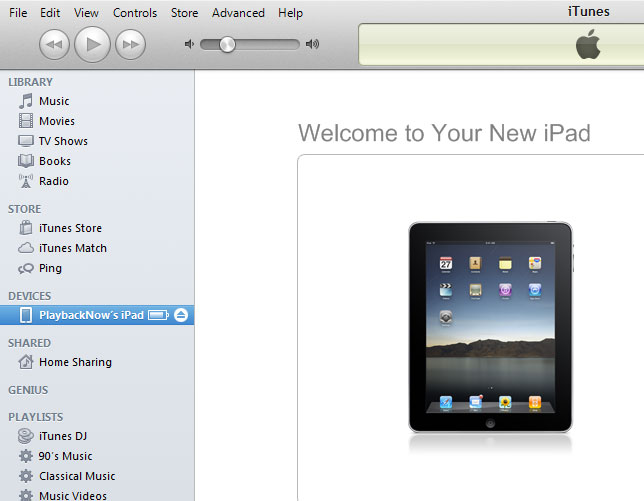Open the Controls menu
The height and width of the screenshot is (501, 644).
(x=135, y=13)
